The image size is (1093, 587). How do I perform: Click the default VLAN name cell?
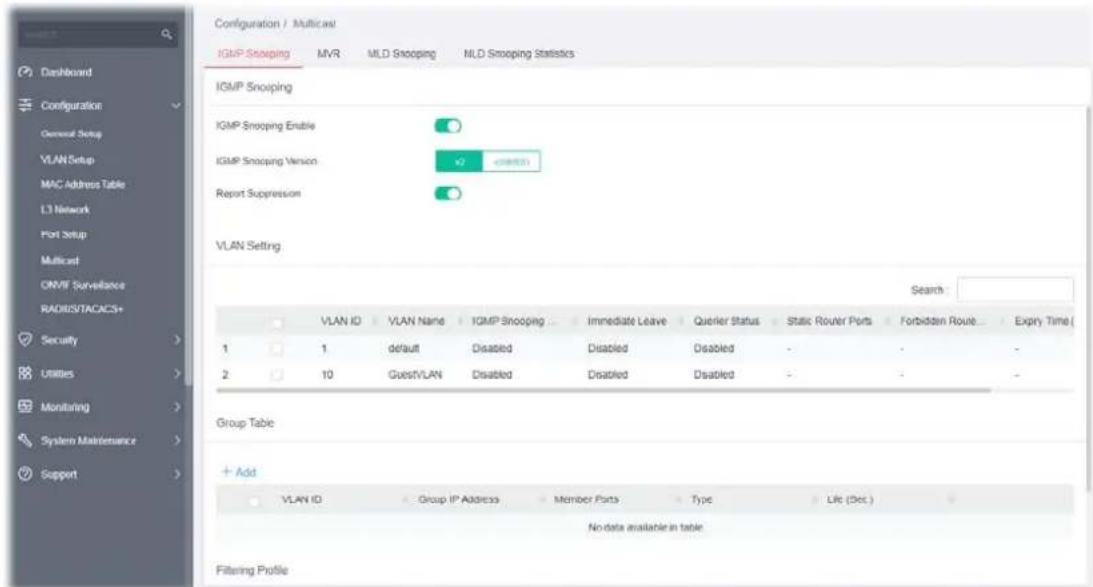404,349
